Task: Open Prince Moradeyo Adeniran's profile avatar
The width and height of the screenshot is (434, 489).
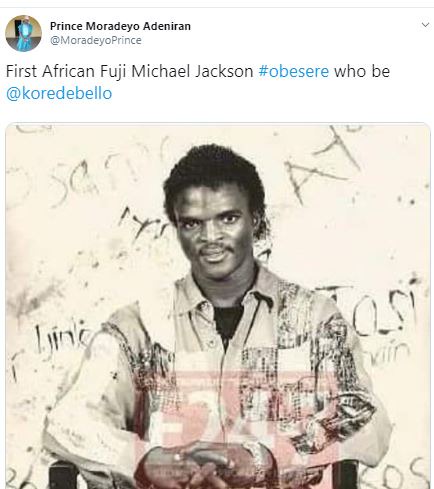Action: pos(23,33)
